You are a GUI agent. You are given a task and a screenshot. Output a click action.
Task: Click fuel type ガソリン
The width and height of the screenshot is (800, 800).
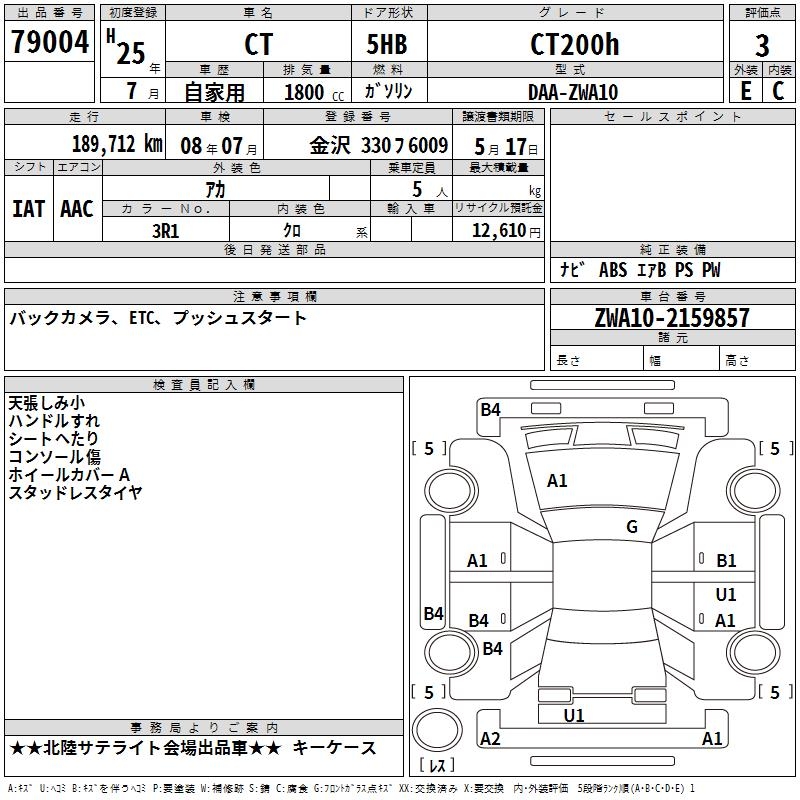pos(388,91)
